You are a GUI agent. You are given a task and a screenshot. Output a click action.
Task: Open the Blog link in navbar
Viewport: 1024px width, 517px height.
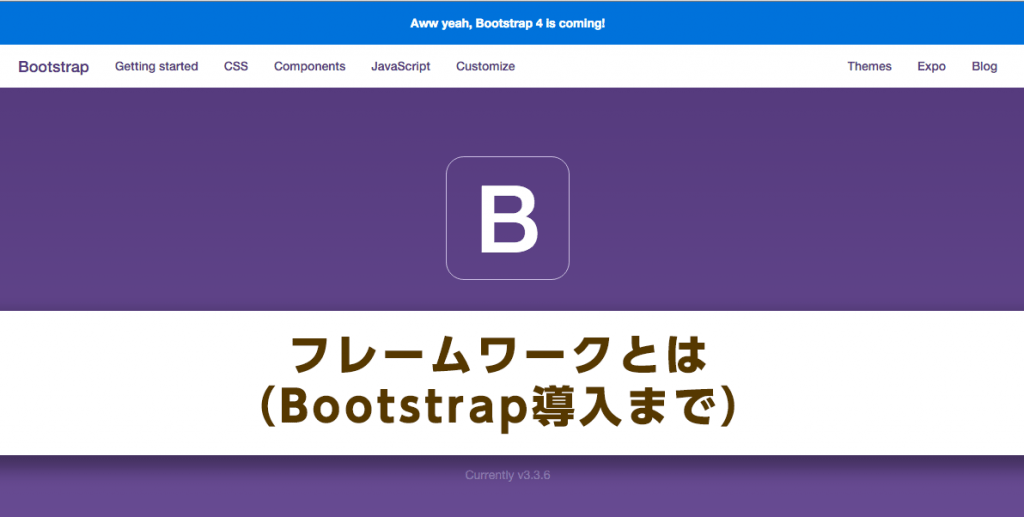tap(984, 67)
